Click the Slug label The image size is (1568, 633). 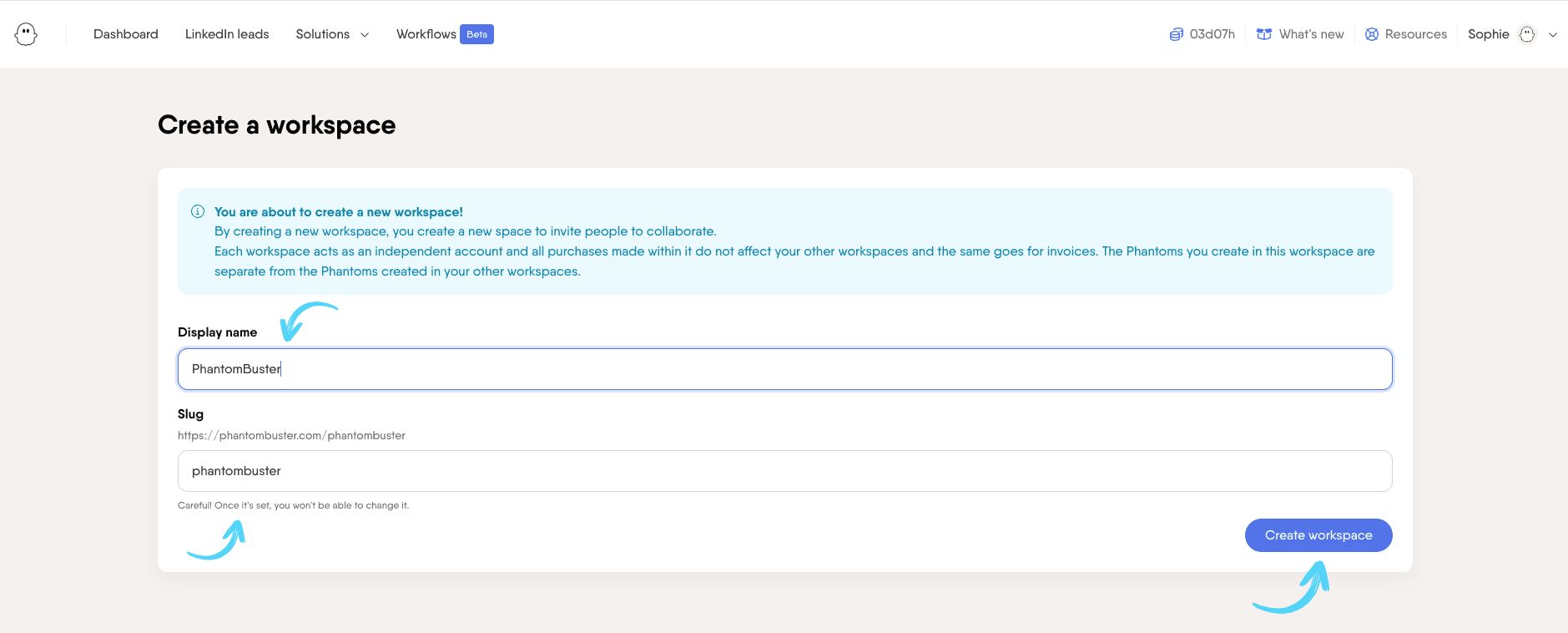[190, 414]
